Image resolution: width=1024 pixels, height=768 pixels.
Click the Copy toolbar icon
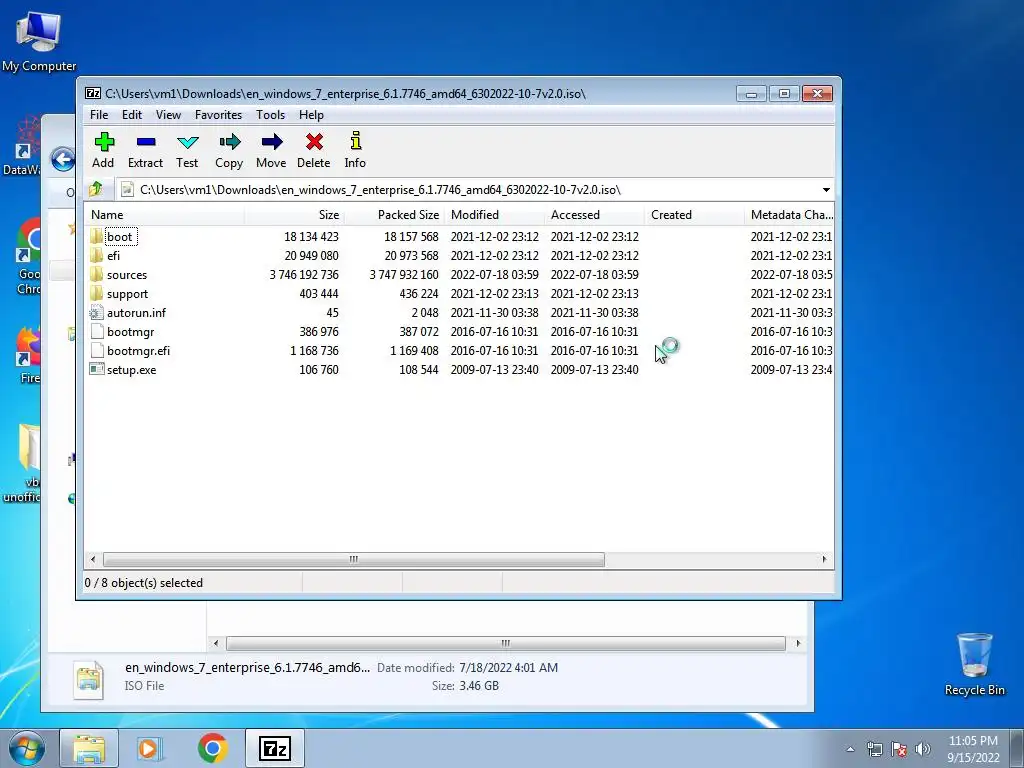tap(229, 142)
